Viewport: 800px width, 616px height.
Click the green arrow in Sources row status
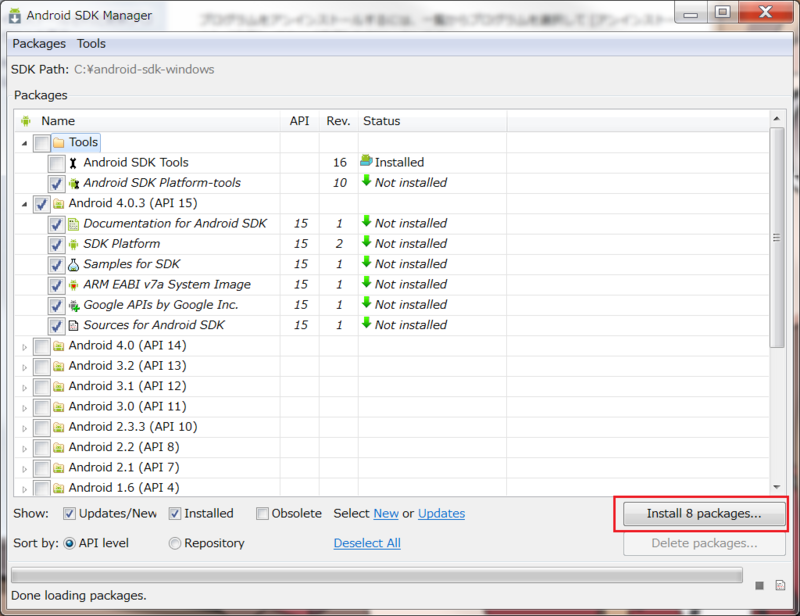pos(366,323)
